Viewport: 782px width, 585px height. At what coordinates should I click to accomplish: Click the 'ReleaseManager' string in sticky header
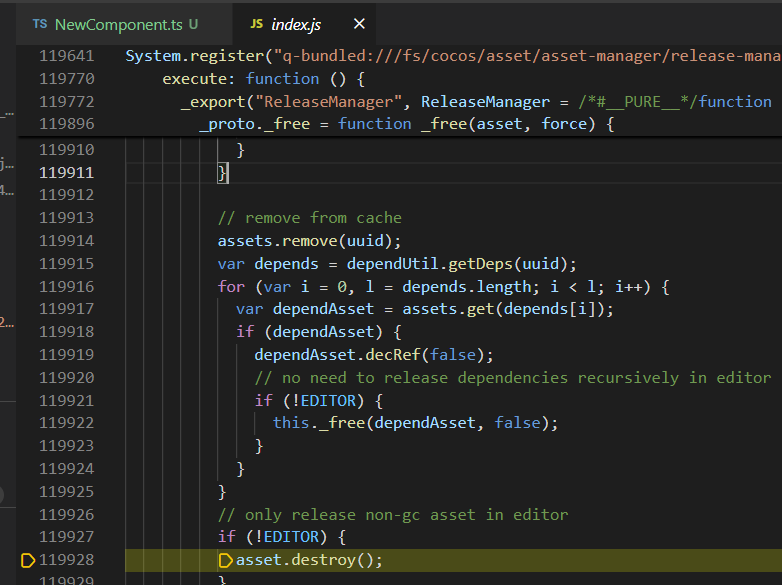(x=328, y=102)
